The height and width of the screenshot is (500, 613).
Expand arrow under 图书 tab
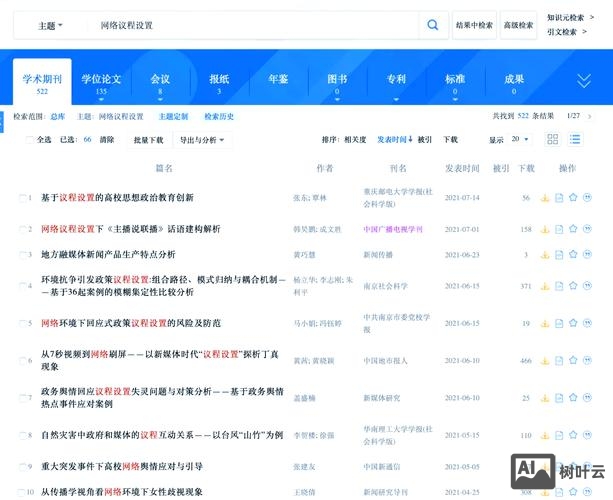(337, 99)
